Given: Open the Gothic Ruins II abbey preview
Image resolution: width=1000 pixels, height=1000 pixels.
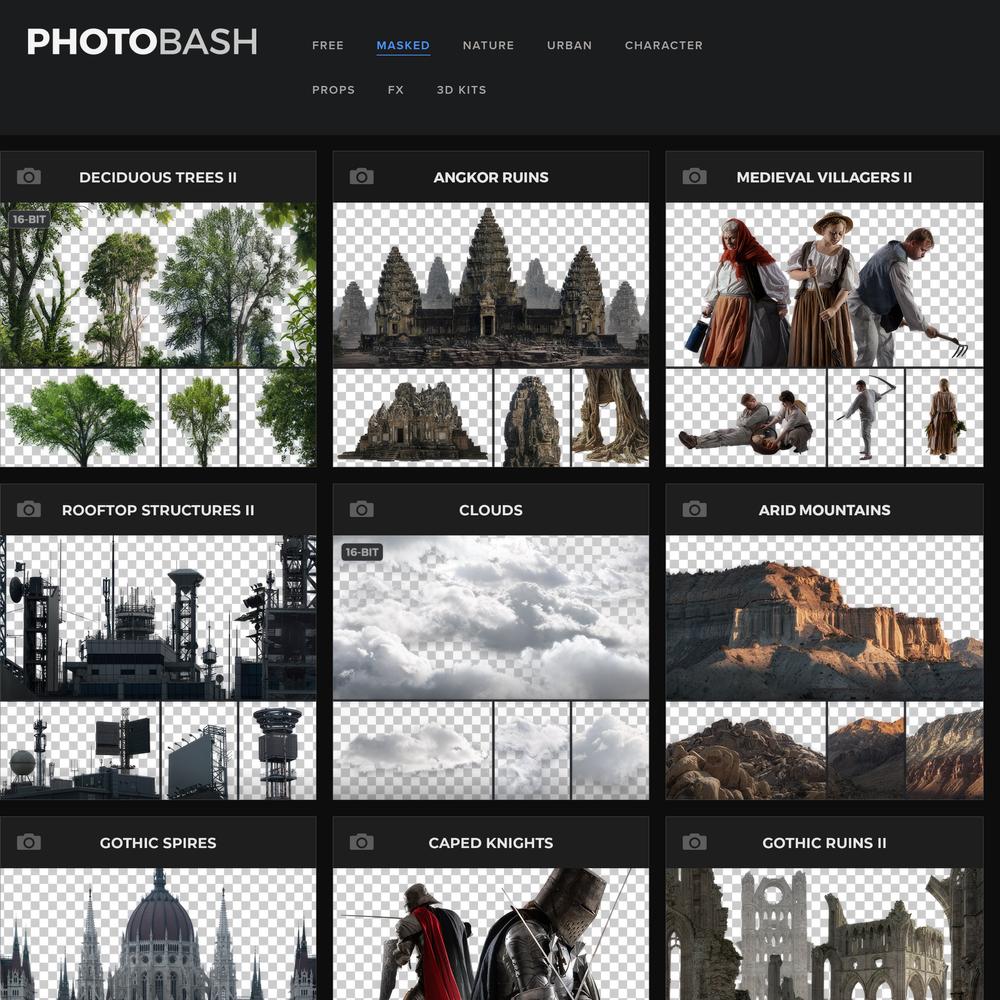Looking at the screenshot, I should click(824, 934).
